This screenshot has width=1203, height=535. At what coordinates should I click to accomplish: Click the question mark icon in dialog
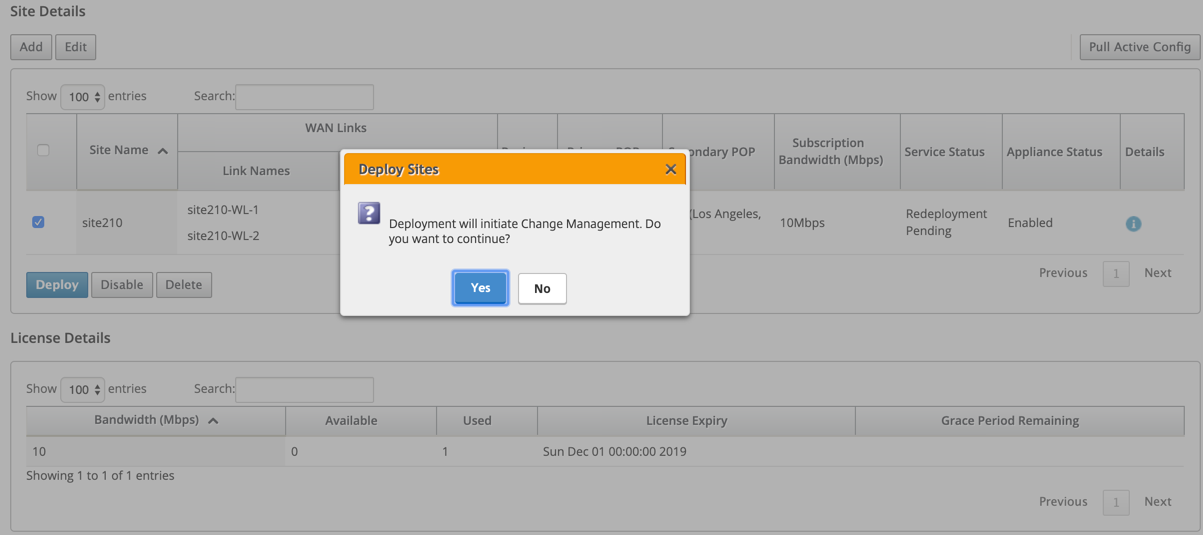pyautogui.click(x=369, y=213)
